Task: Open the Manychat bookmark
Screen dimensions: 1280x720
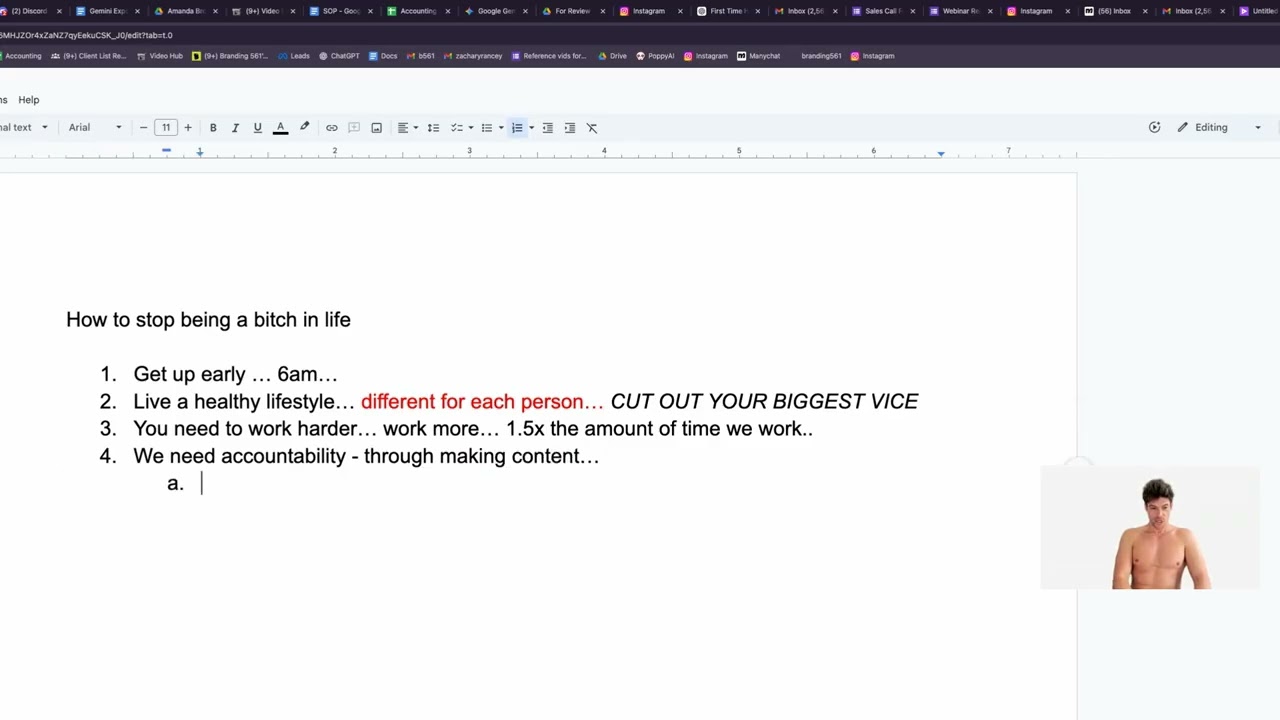Action: pos(758,56)
